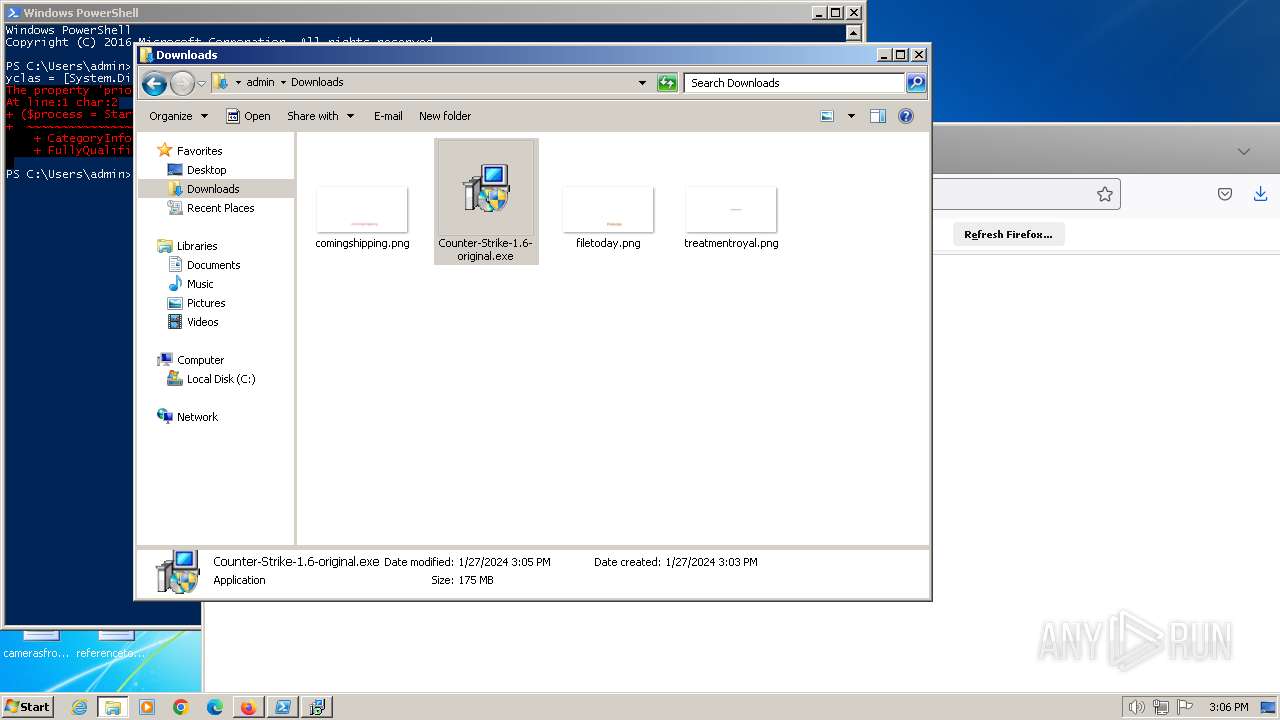This screenshot has width=1280, height=720.
Task: Open the Firefox list all tabs chevron
Action: pos(1243,152)
